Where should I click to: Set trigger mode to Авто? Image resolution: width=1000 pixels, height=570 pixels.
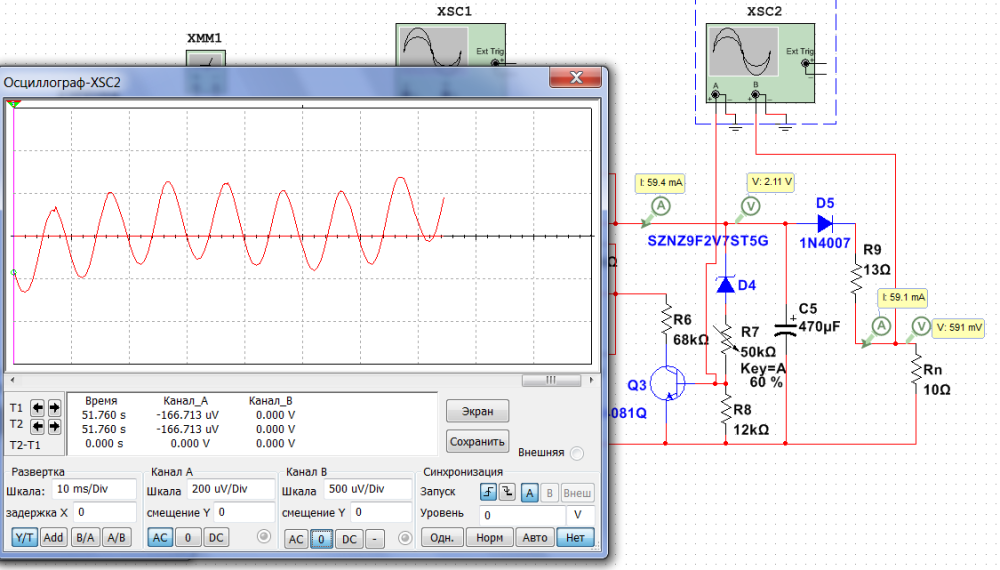pyautogui.click(x=535, y=537)
